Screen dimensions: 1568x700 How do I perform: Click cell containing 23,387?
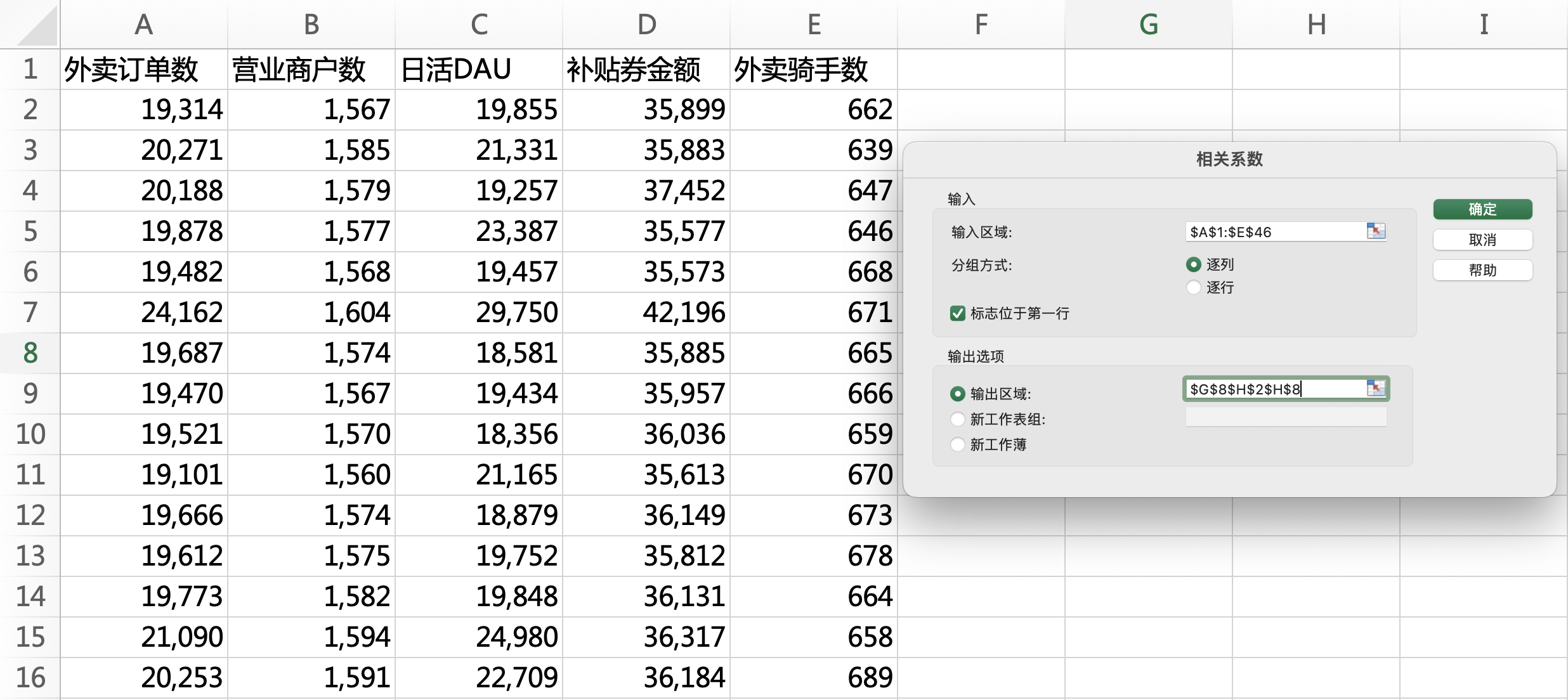pos(479,231)
